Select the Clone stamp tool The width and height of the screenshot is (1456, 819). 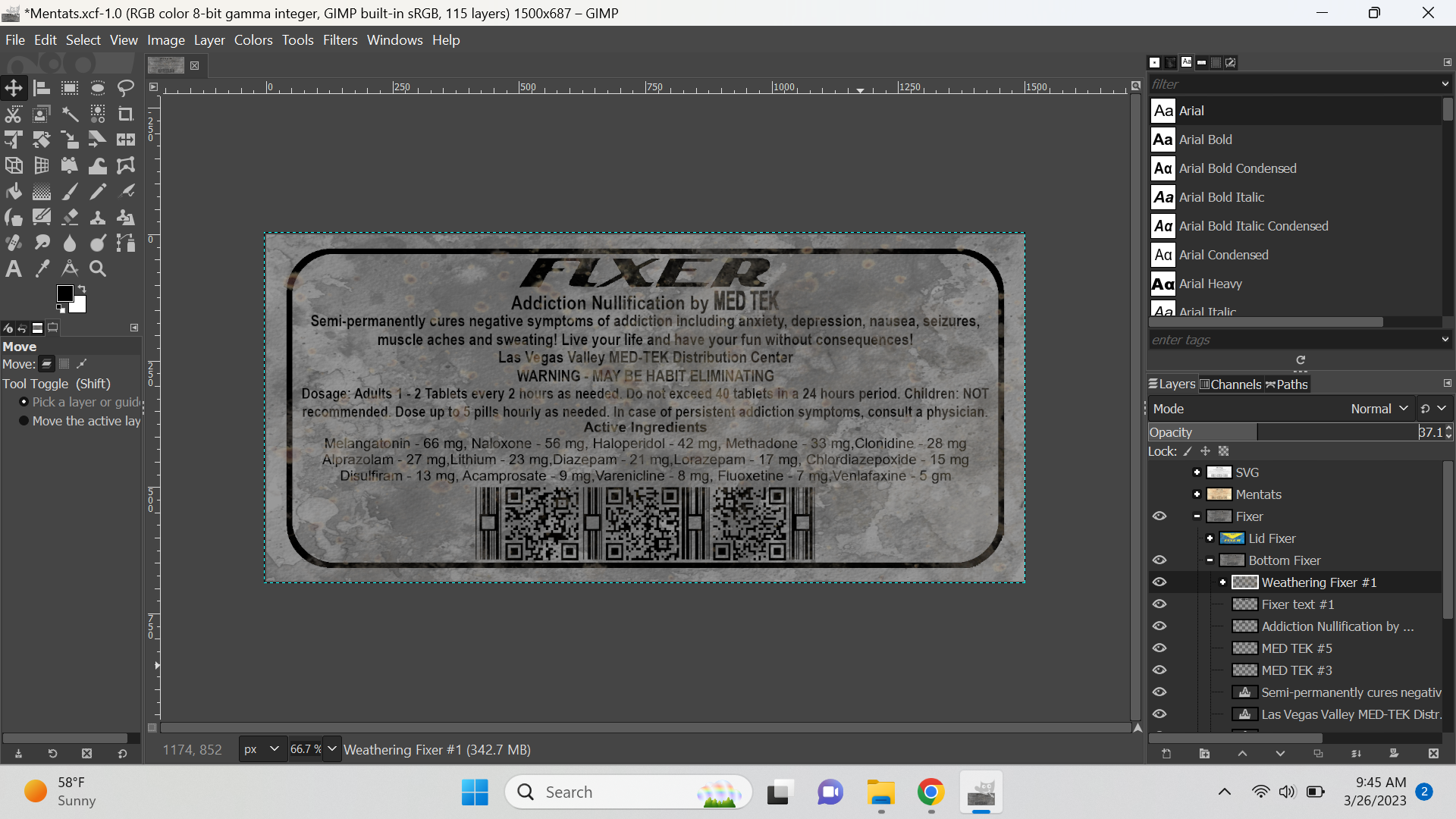(98, 217)
